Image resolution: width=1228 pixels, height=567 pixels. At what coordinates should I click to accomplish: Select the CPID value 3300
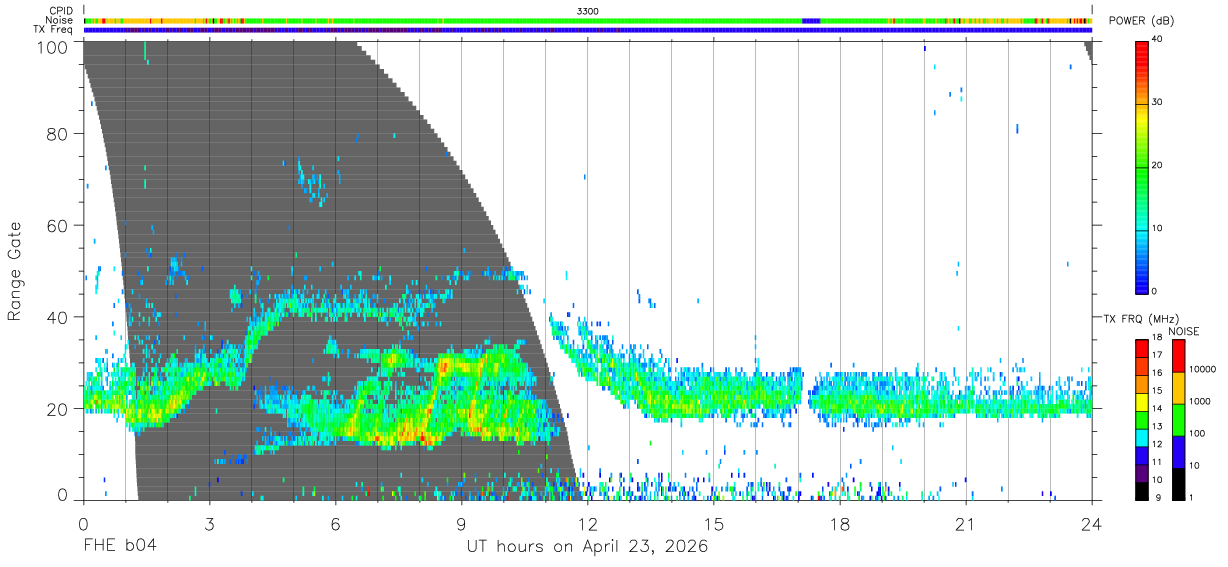click(x=588, y=11)
